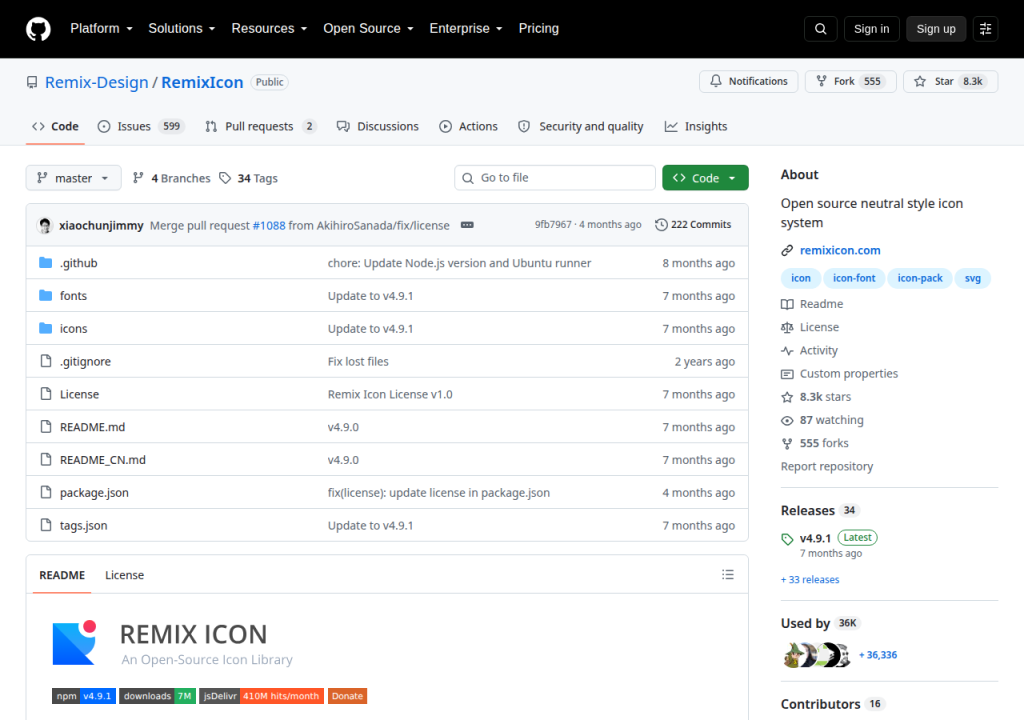Switch to the Pull requests tab

[x=260, y=127]
